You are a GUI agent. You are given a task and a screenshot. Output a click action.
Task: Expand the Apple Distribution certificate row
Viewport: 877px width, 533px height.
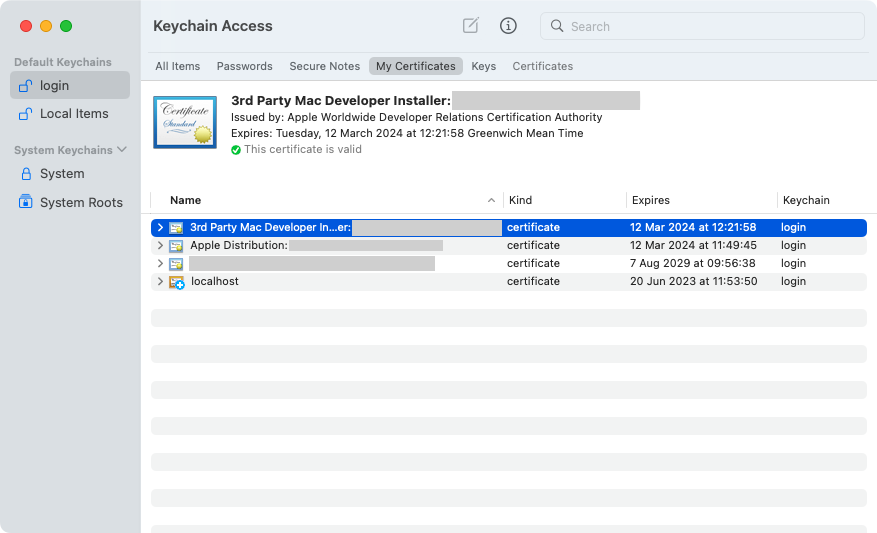pos(160,245)
